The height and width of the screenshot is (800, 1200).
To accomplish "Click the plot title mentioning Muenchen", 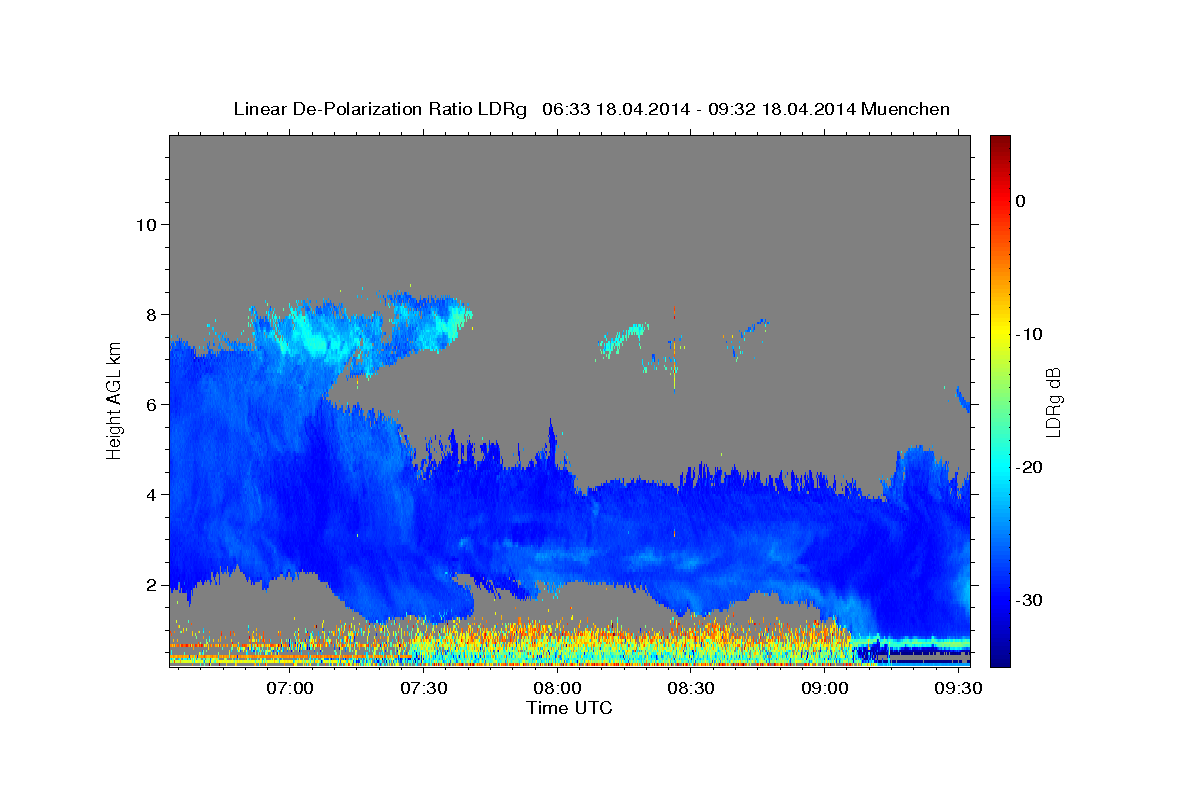I will click(591, 109).
